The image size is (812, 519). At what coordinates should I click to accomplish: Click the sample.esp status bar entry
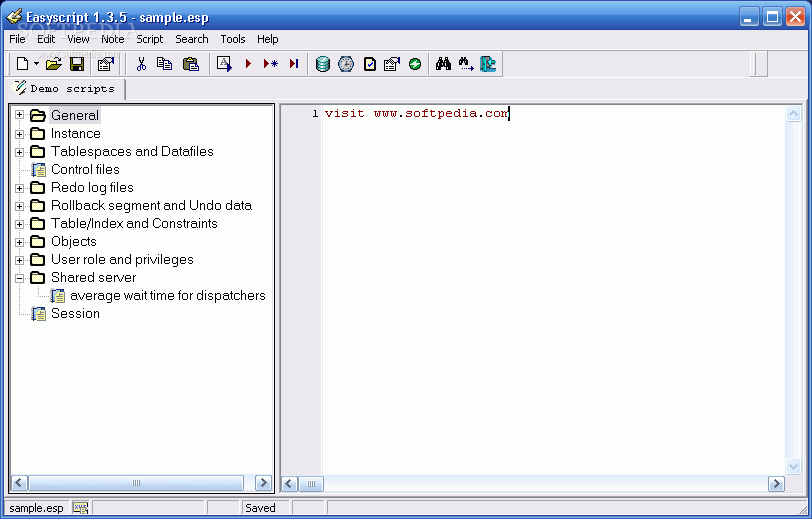click(x=36, y=508)
